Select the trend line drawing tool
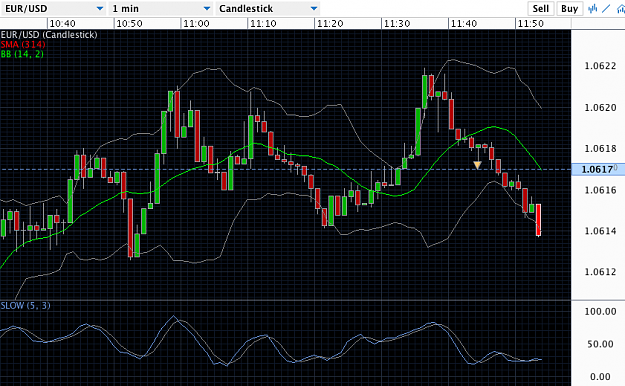The image size is (625, 386). [x=606, y=8]
